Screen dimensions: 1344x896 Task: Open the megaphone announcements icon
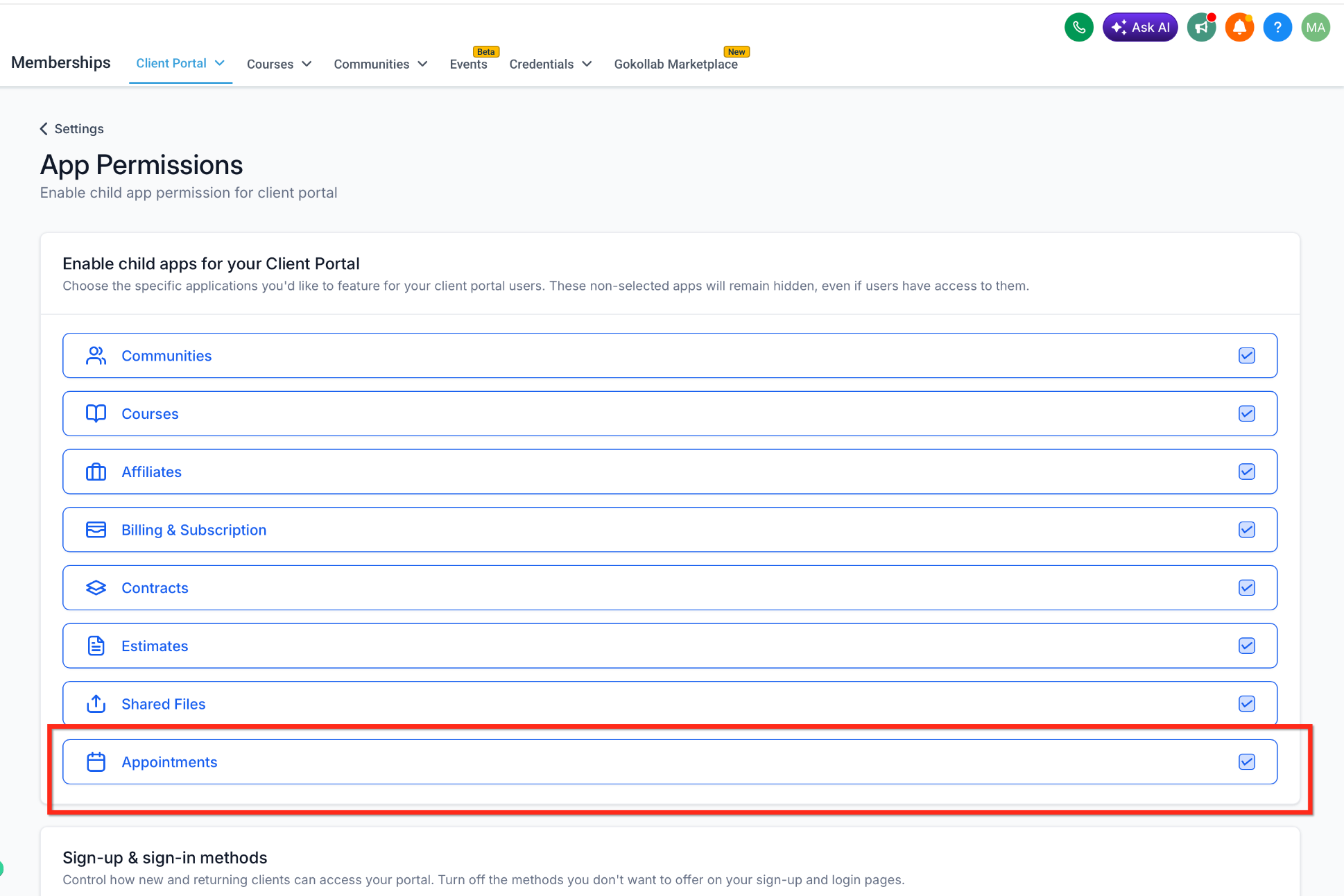pyautogui.click(x=1201, y=28)
